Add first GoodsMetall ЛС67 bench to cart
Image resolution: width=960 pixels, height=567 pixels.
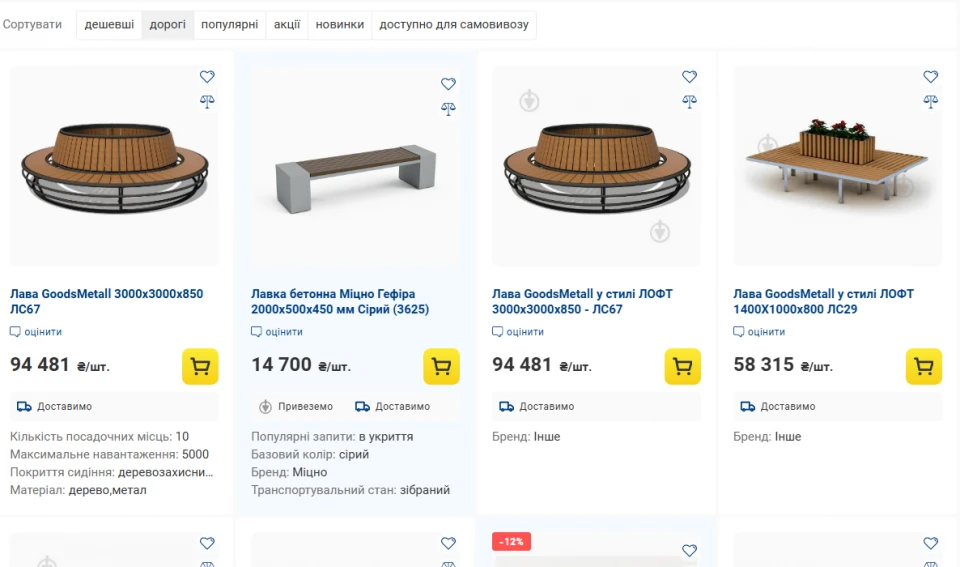click(x=200, y=366)
